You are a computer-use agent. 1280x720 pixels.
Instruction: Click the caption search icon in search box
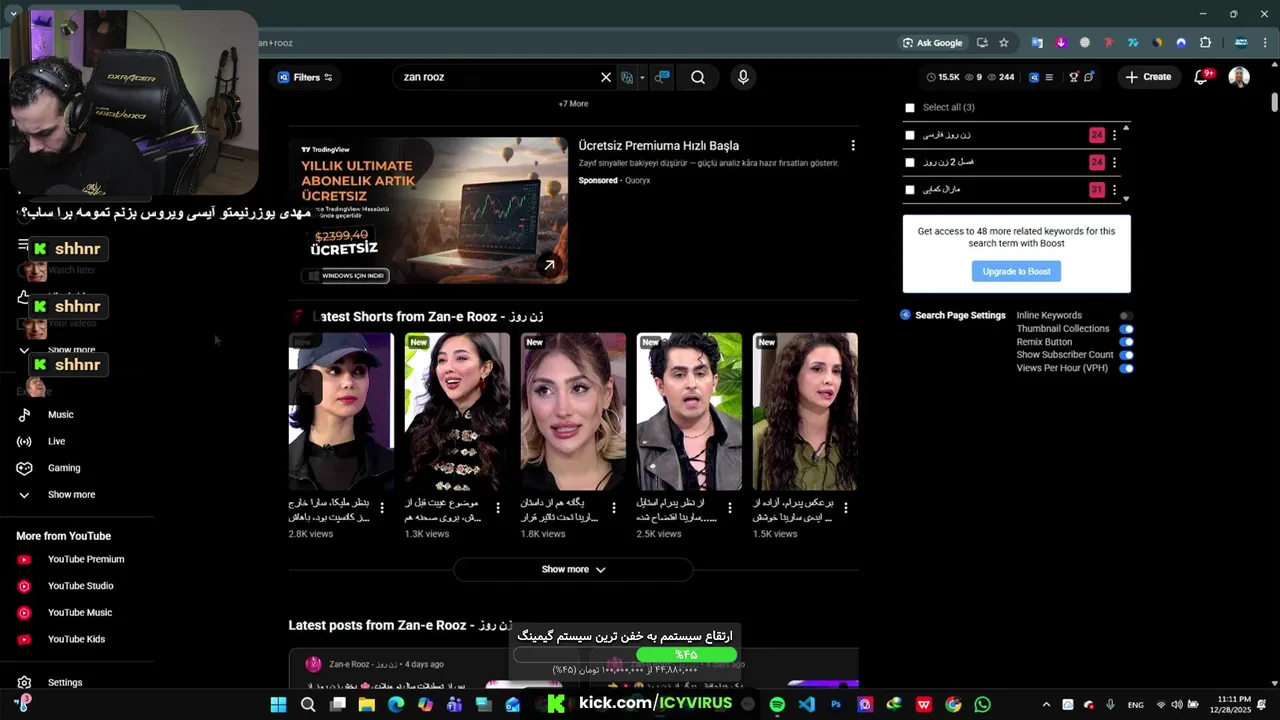[662, 77]
